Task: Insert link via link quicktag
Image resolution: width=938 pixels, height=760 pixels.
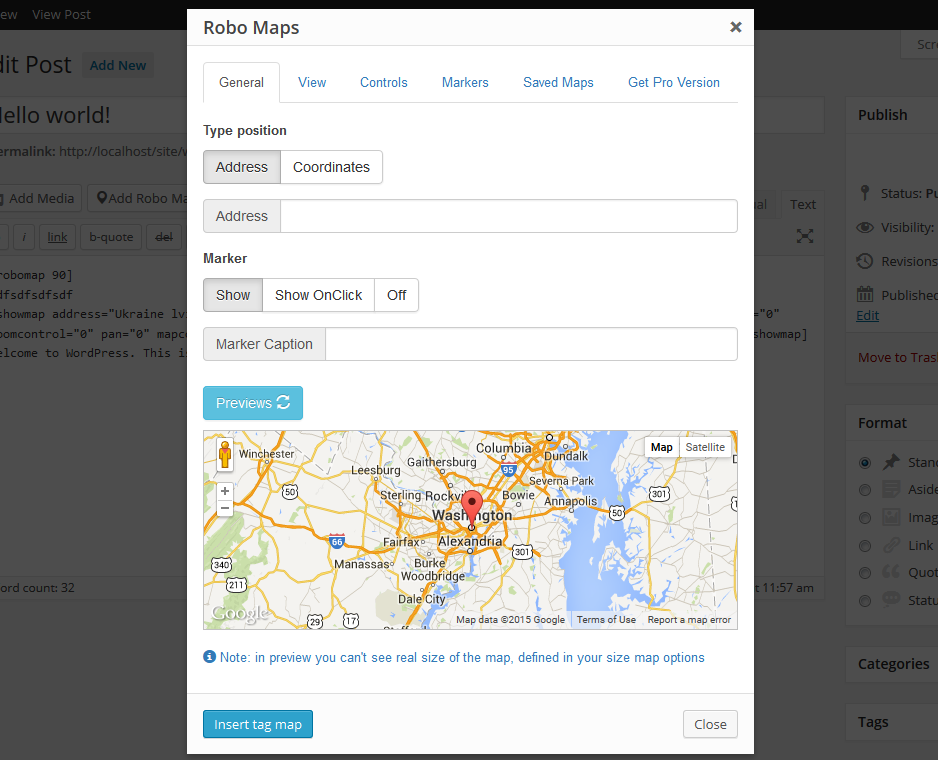Action: (57, 237)
